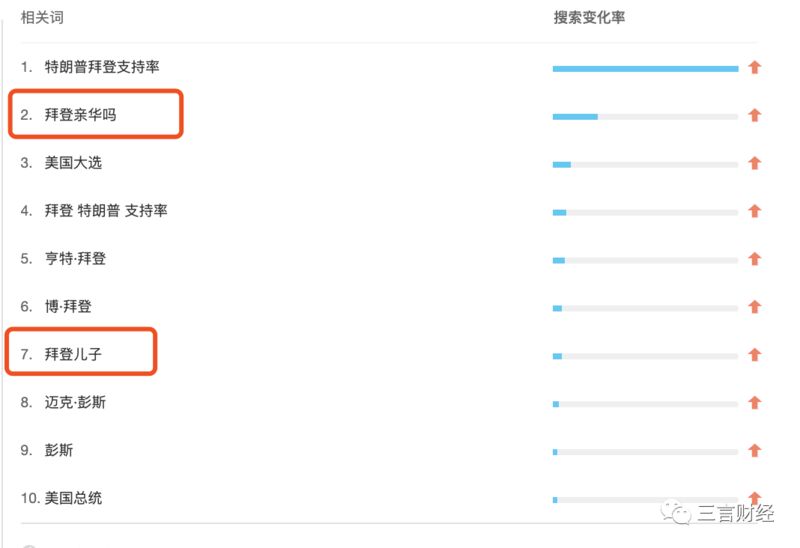The image size is (800, 548).
Task: Click the rising arrow for 拜登儿子
Action: (x=755, y=355)
